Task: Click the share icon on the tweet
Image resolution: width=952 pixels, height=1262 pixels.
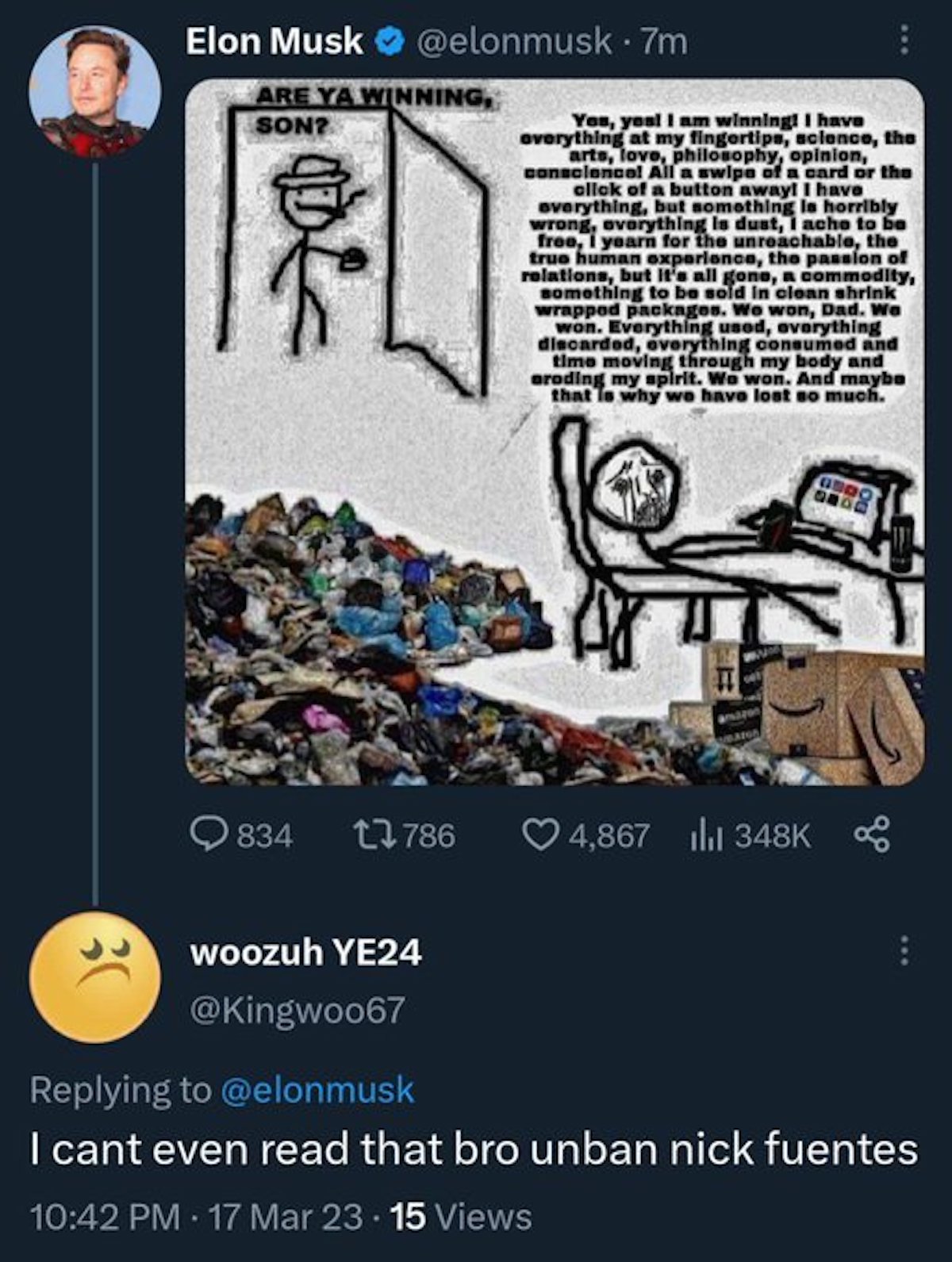Action: pos(870,834)
